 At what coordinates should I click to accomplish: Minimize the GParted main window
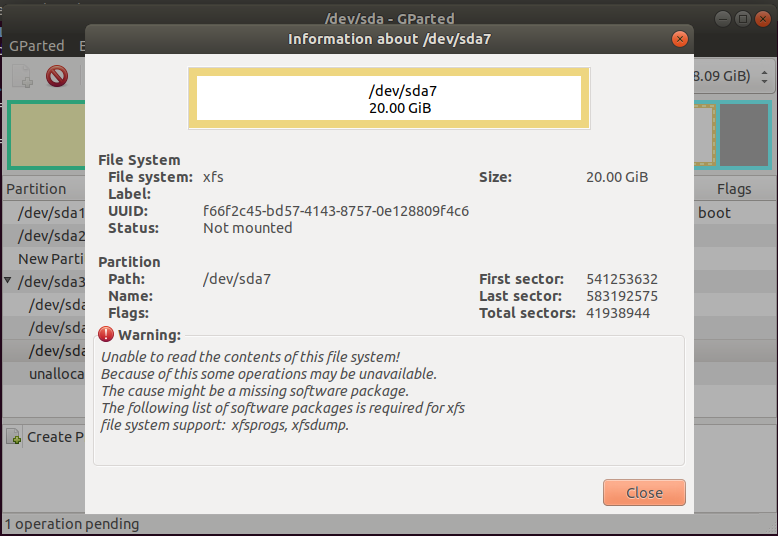pos(723,18)
